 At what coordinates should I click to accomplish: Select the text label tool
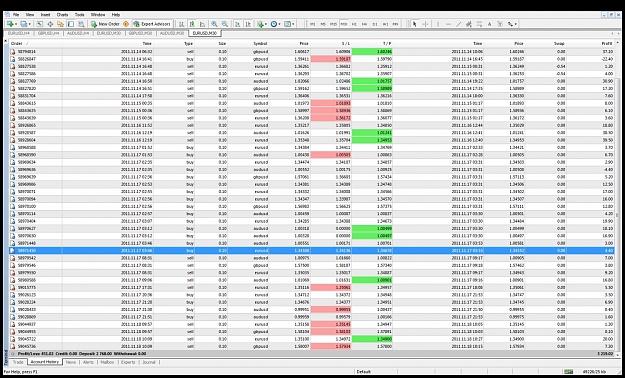tap(499, 24)
